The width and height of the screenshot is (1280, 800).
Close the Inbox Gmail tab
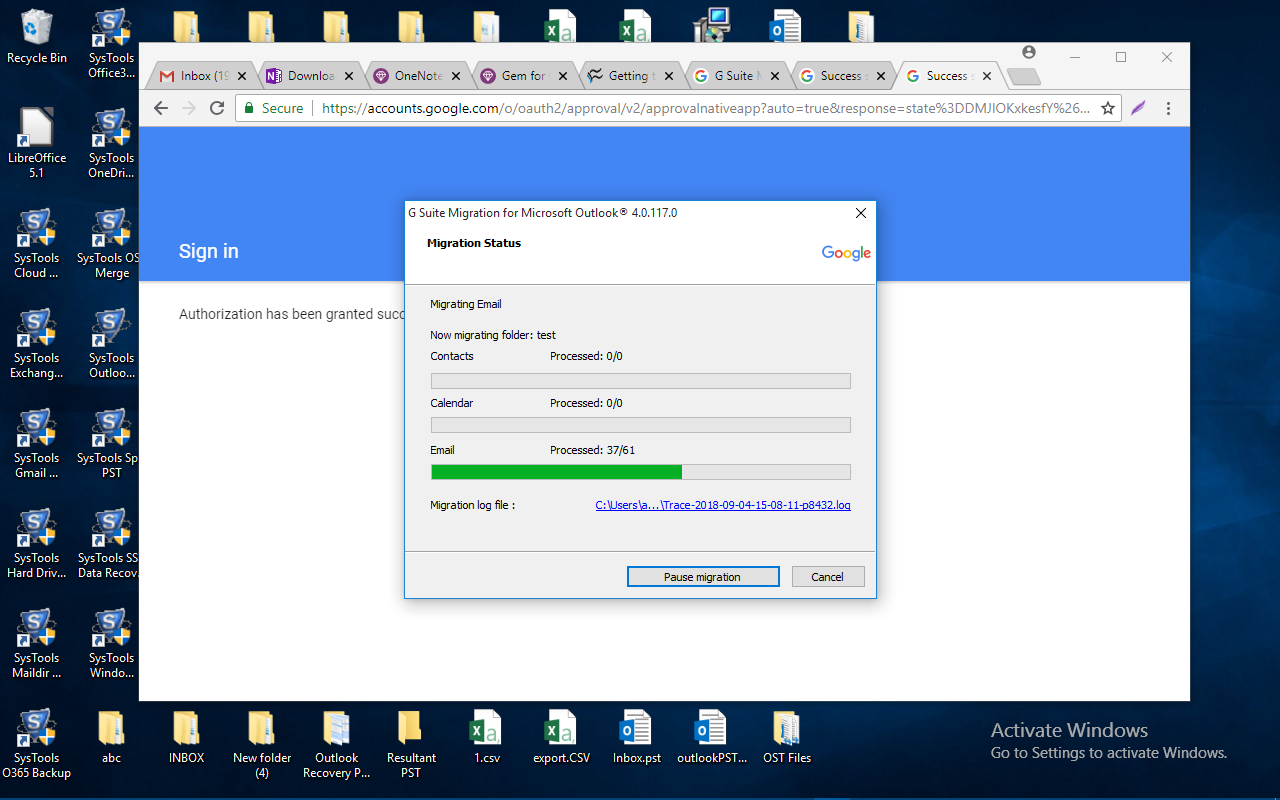point(241,76)
